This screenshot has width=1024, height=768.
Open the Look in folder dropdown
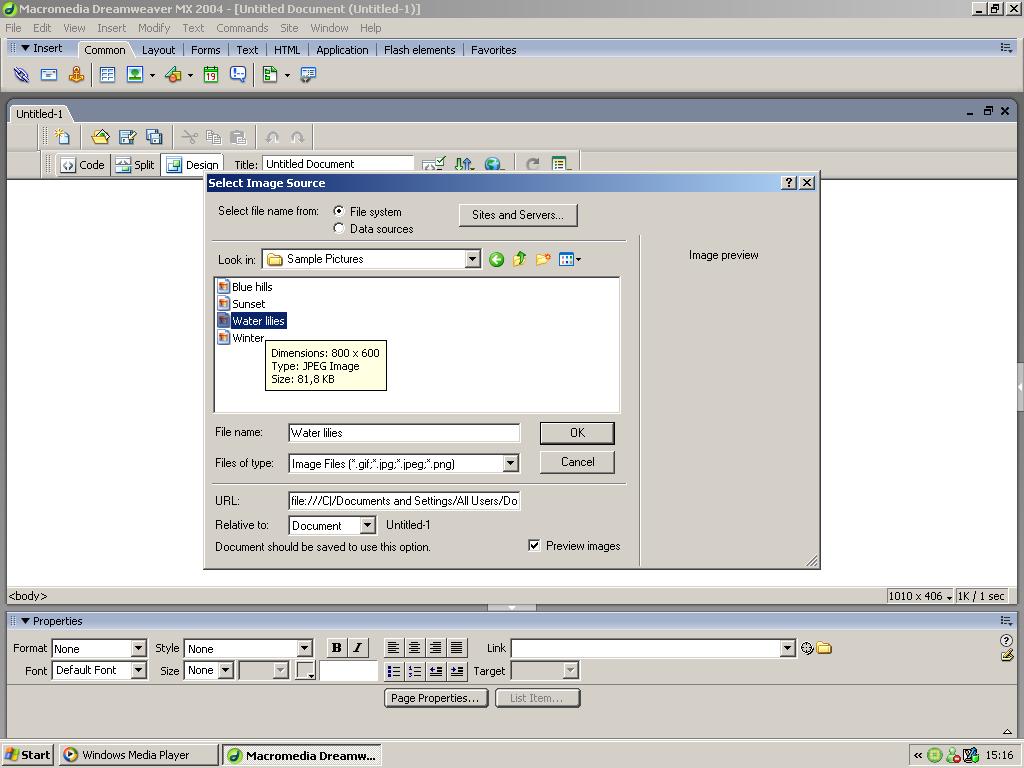pyautogui.click(x=472, y=260)
